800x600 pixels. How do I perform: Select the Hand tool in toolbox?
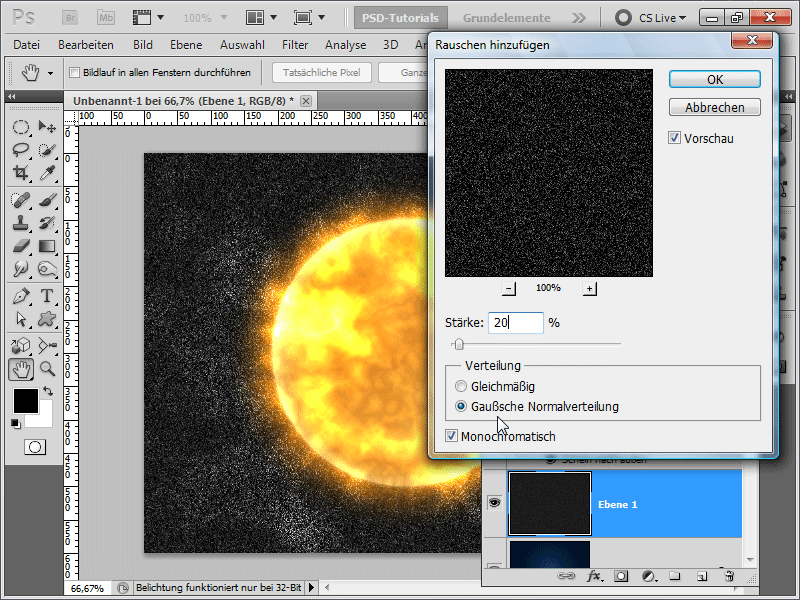(x=21, y=369)
